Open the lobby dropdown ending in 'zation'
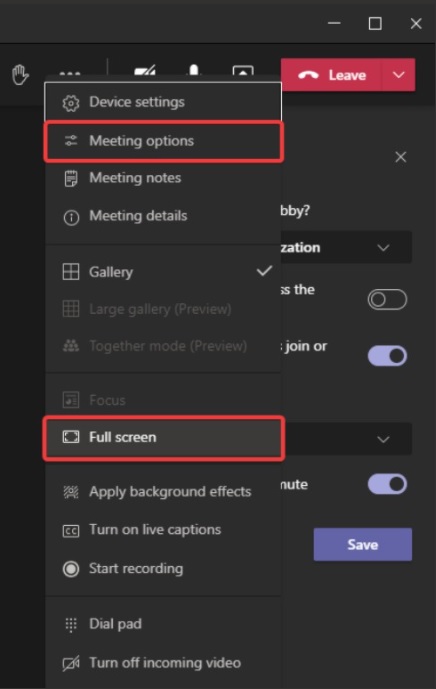Image resolution: width=436 pixels, height=689 pixels. click(346, 247)
